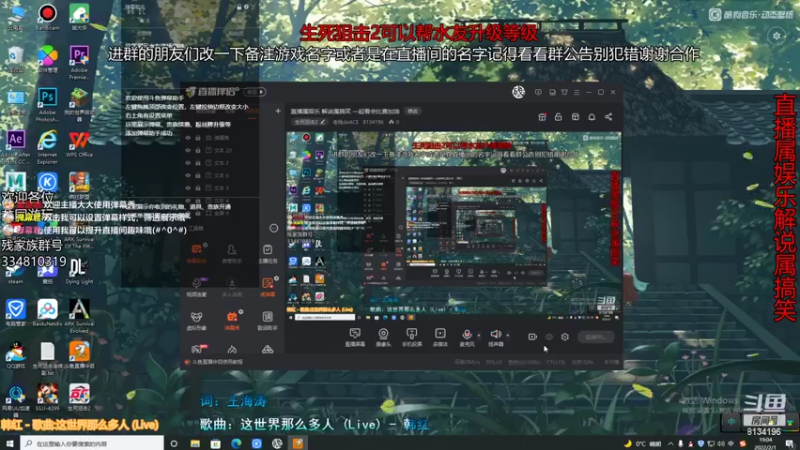Screen dimensions: 800x450
Task: Open the Internet Explorer desktop shortcut
Action: tap(47, 147)
